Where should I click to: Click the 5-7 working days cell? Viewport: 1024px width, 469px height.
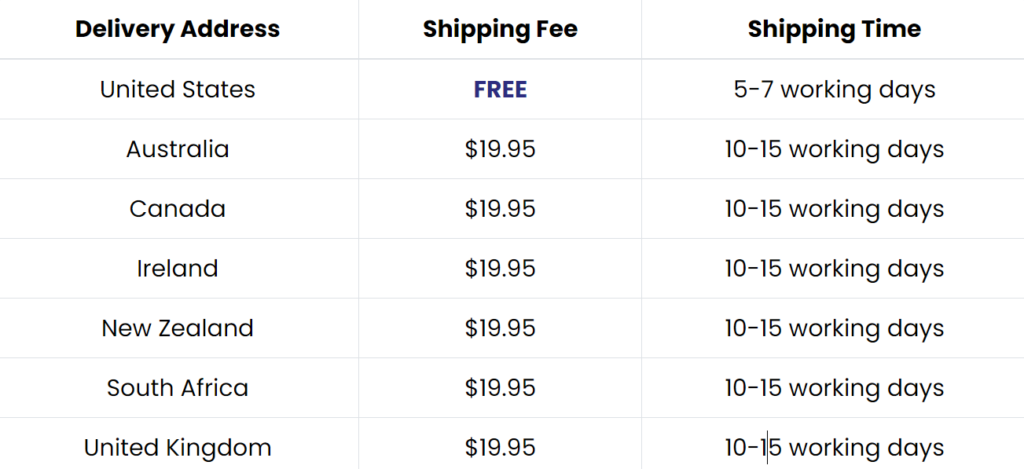(x=835, y=89)
